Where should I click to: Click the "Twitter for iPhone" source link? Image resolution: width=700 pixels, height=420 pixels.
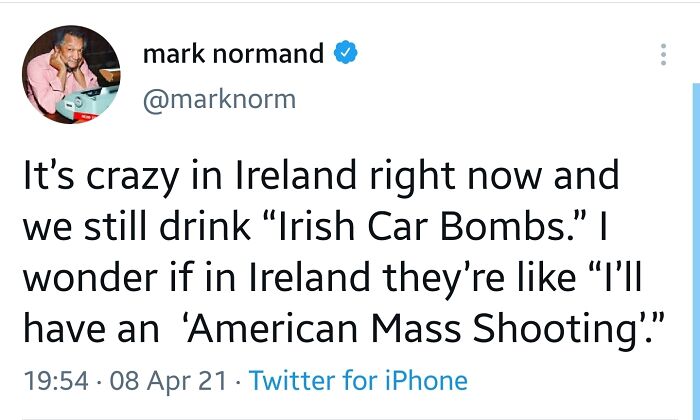pos(358,381)
